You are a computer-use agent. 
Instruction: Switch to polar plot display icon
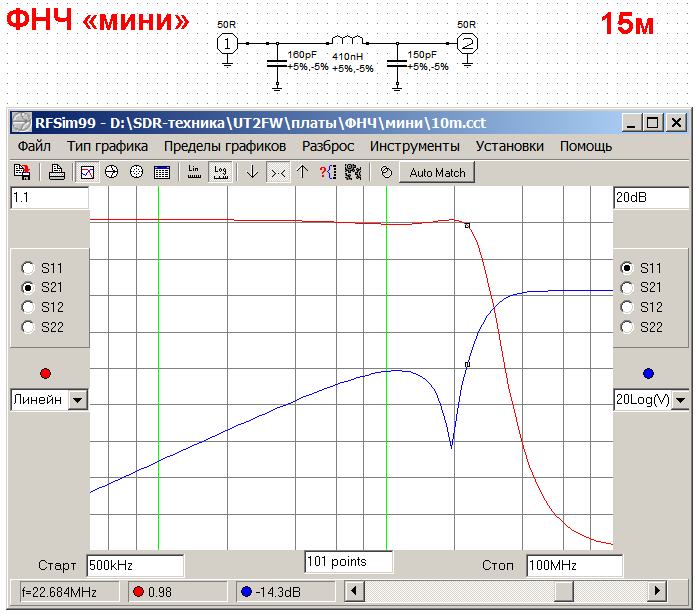(136, 172)
